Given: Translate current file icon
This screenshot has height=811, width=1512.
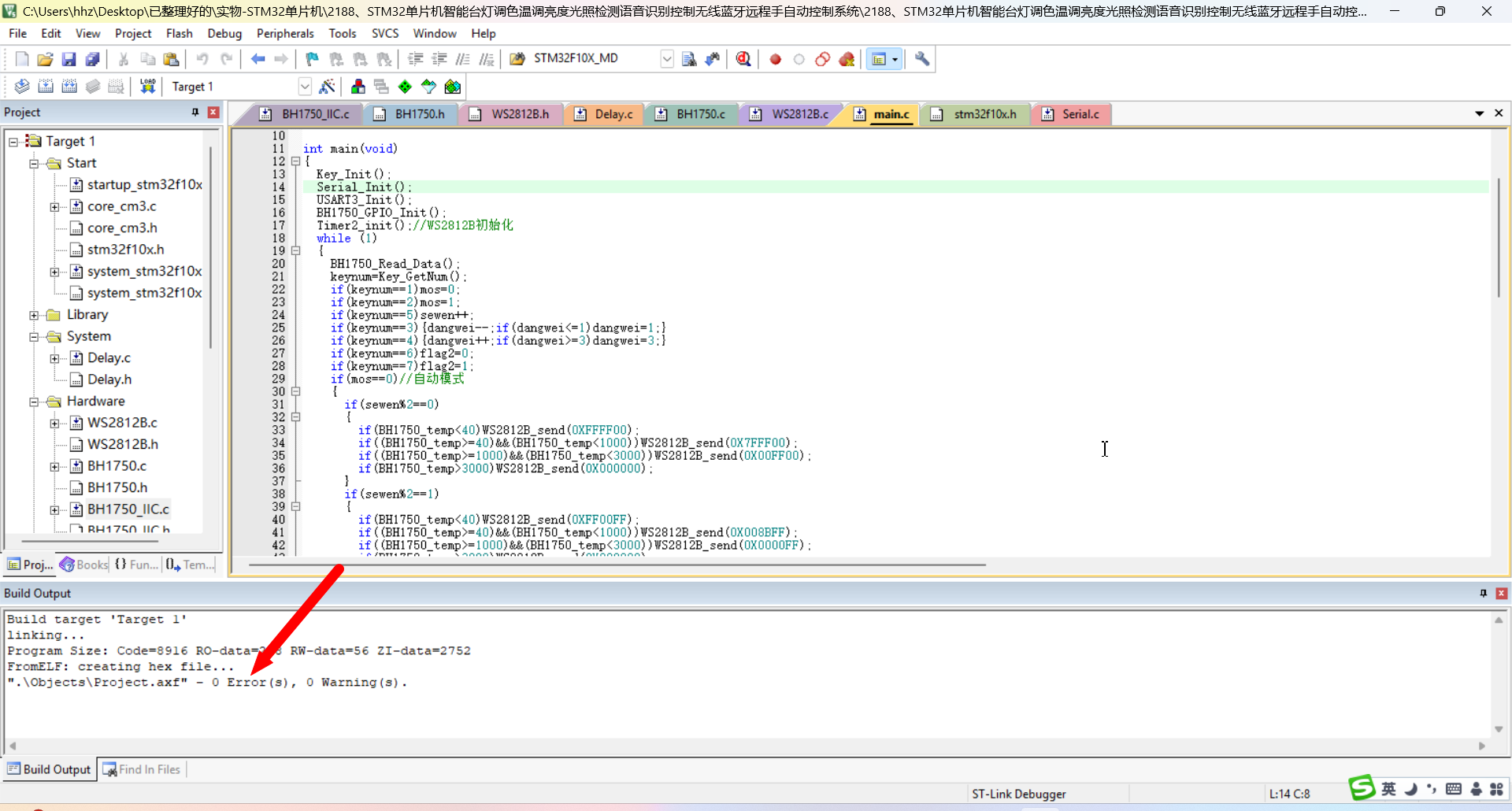Looking at the screenshot, I should coord(22,87).
